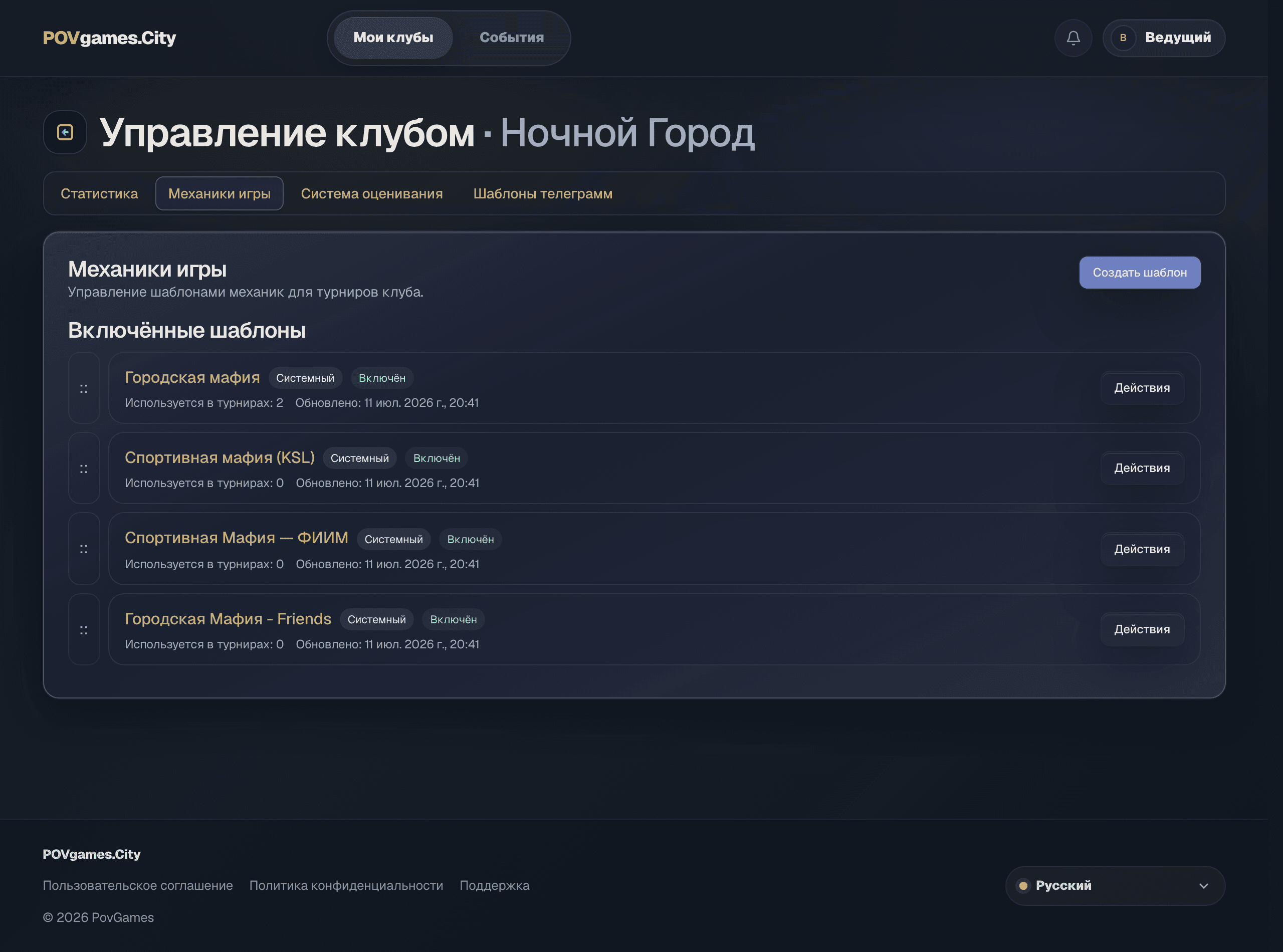Expand language selector chevron in the footer
1283x952 pixels.
[x=1203, y=886]
